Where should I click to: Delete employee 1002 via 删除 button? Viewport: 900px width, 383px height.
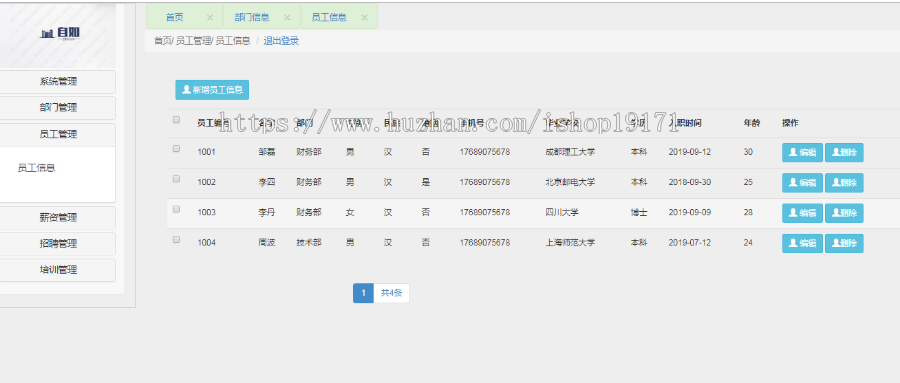pyautogui.click(x=844, y=183)
